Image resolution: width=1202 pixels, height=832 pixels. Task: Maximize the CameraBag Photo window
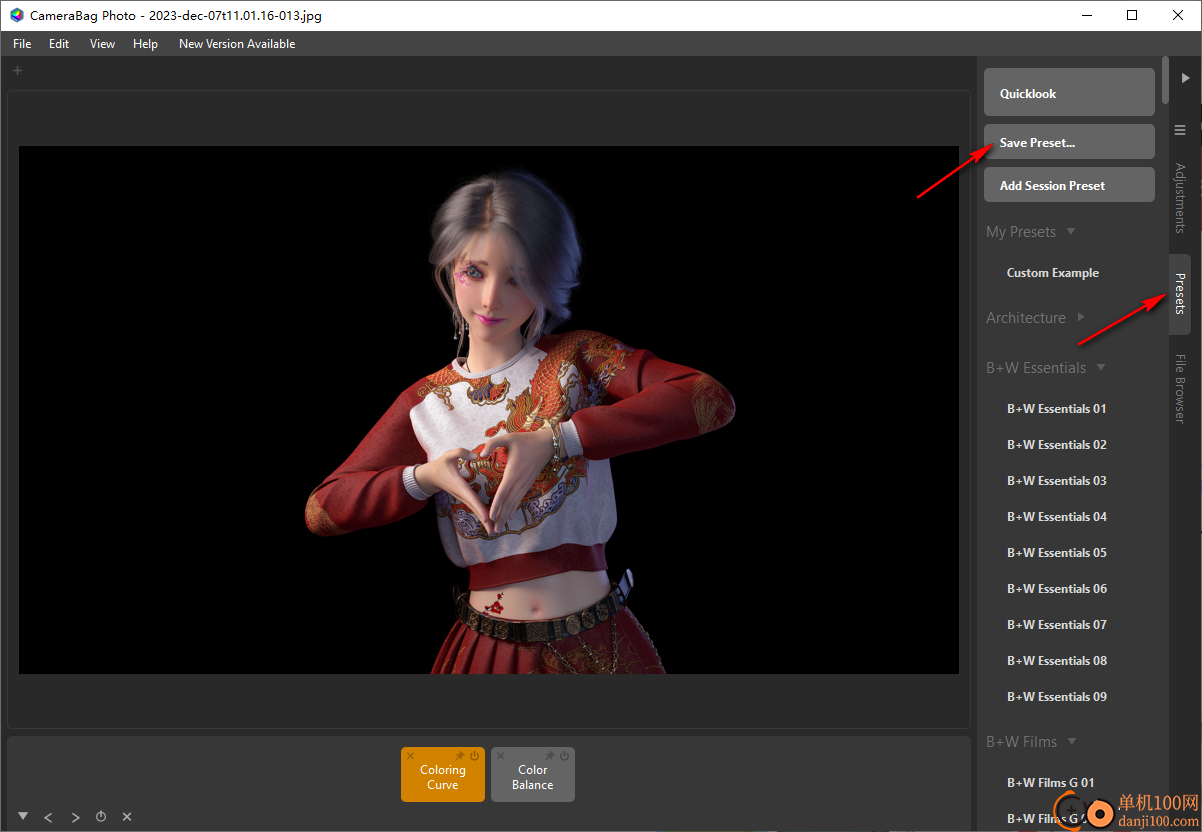[1132, 15]
